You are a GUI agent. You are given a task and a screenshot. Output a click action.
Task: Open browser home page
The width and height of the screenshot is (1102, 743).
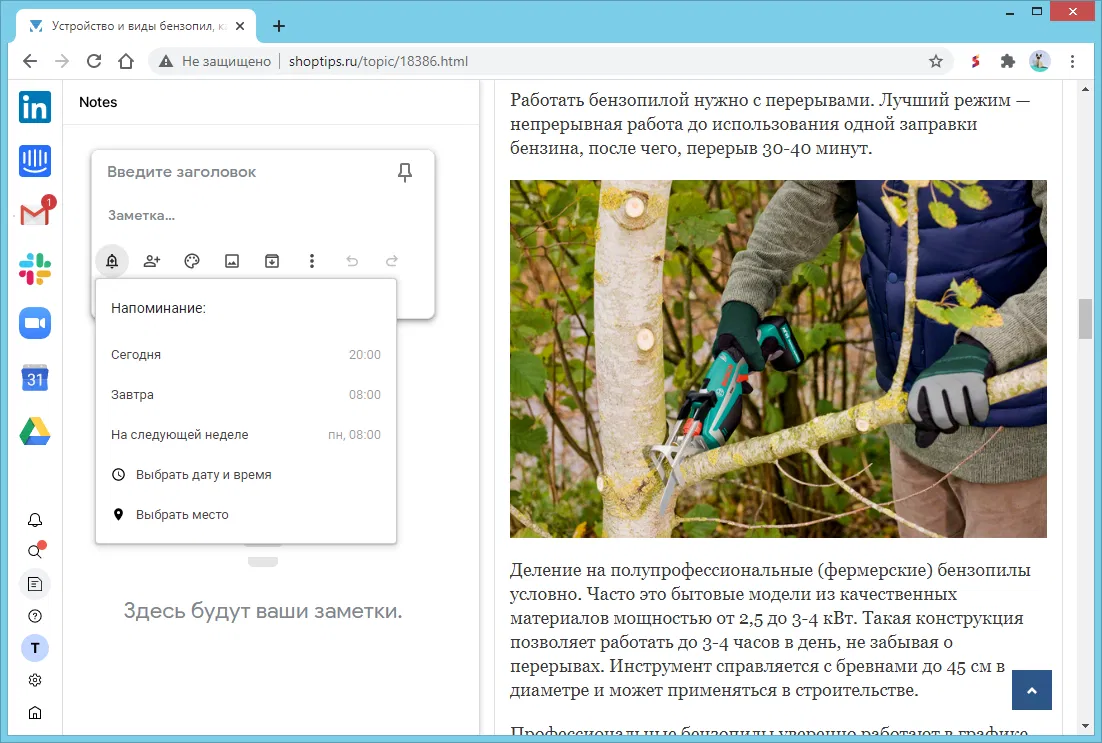(x=126, y=61)
